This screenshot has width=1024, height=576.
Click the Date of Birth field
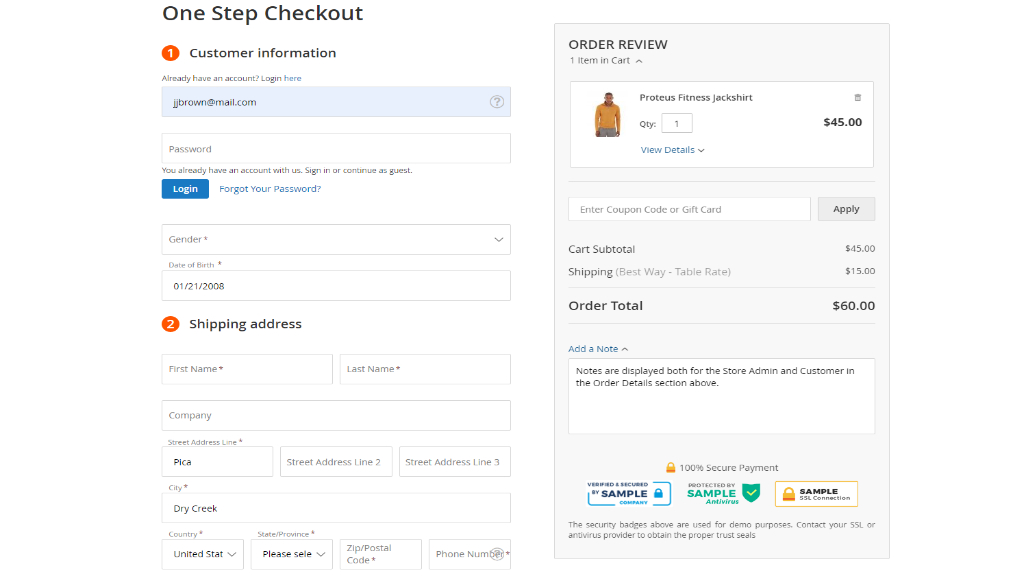[x=336, y=286]
